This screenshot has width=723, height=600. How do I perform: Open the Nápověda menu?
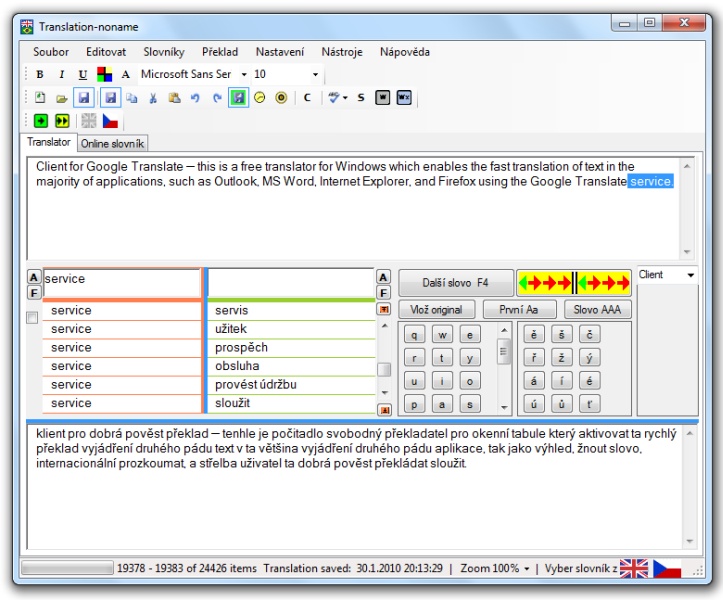click(405, 52)
